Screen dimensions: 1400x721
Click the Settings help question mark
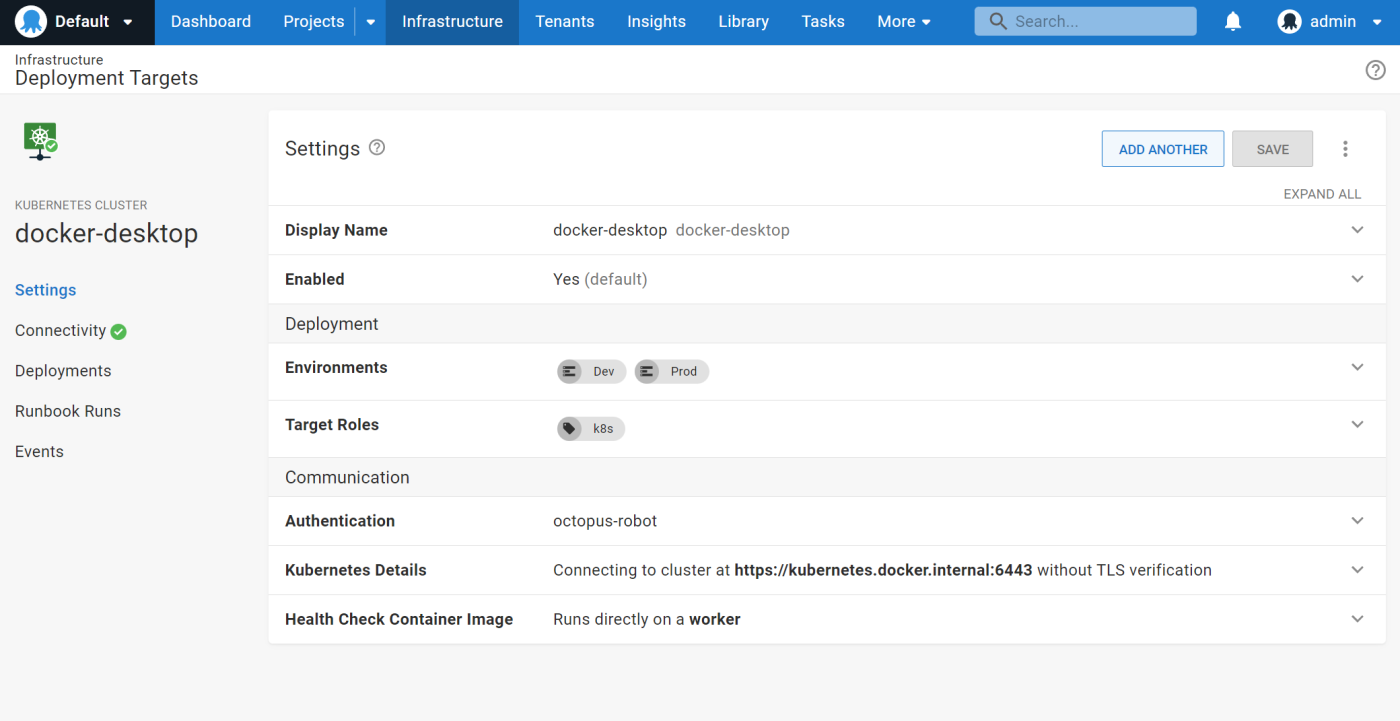pos(376,147)
